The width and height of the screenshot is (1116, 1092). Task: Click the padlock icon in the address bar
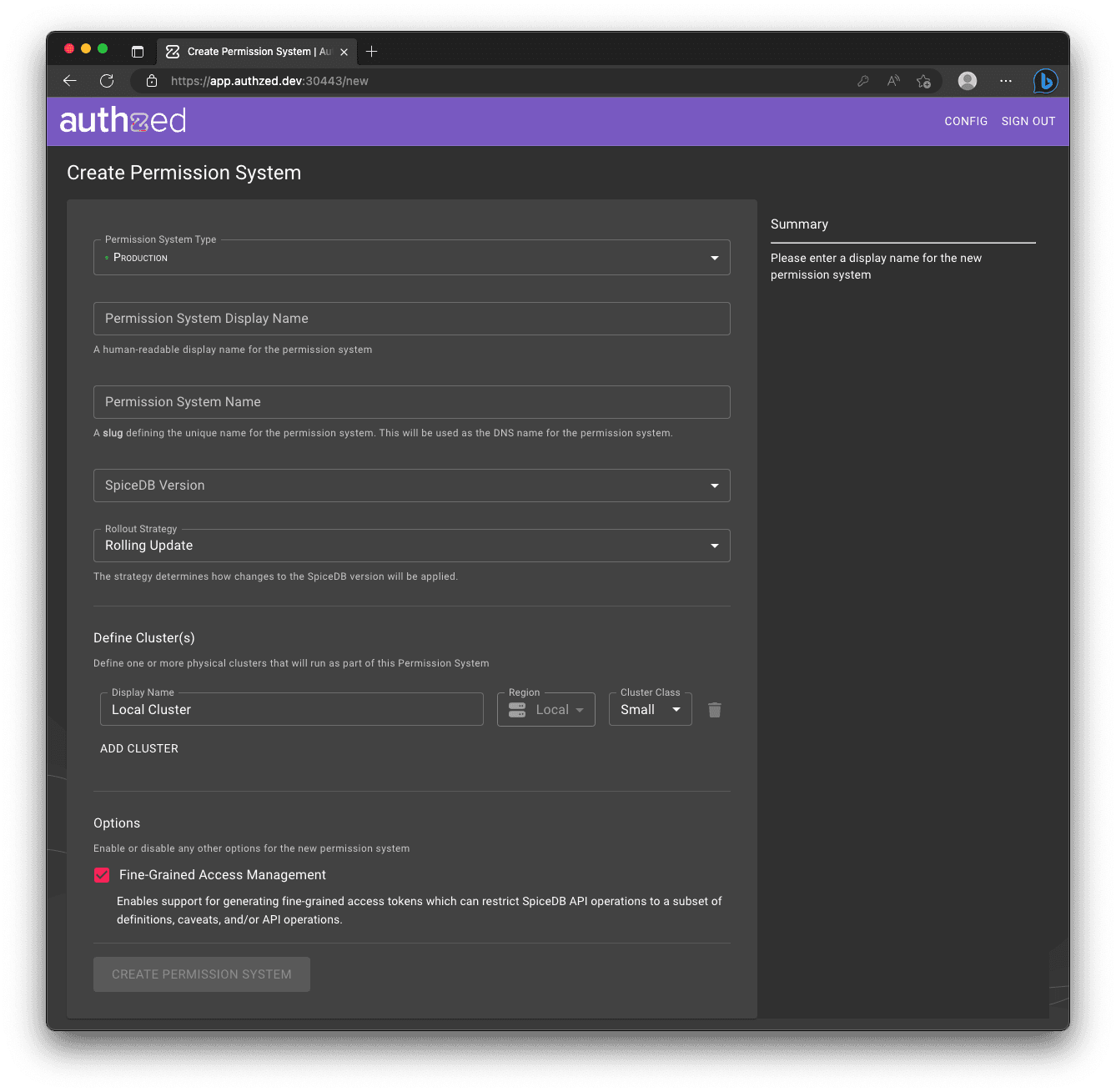[151, 81]
